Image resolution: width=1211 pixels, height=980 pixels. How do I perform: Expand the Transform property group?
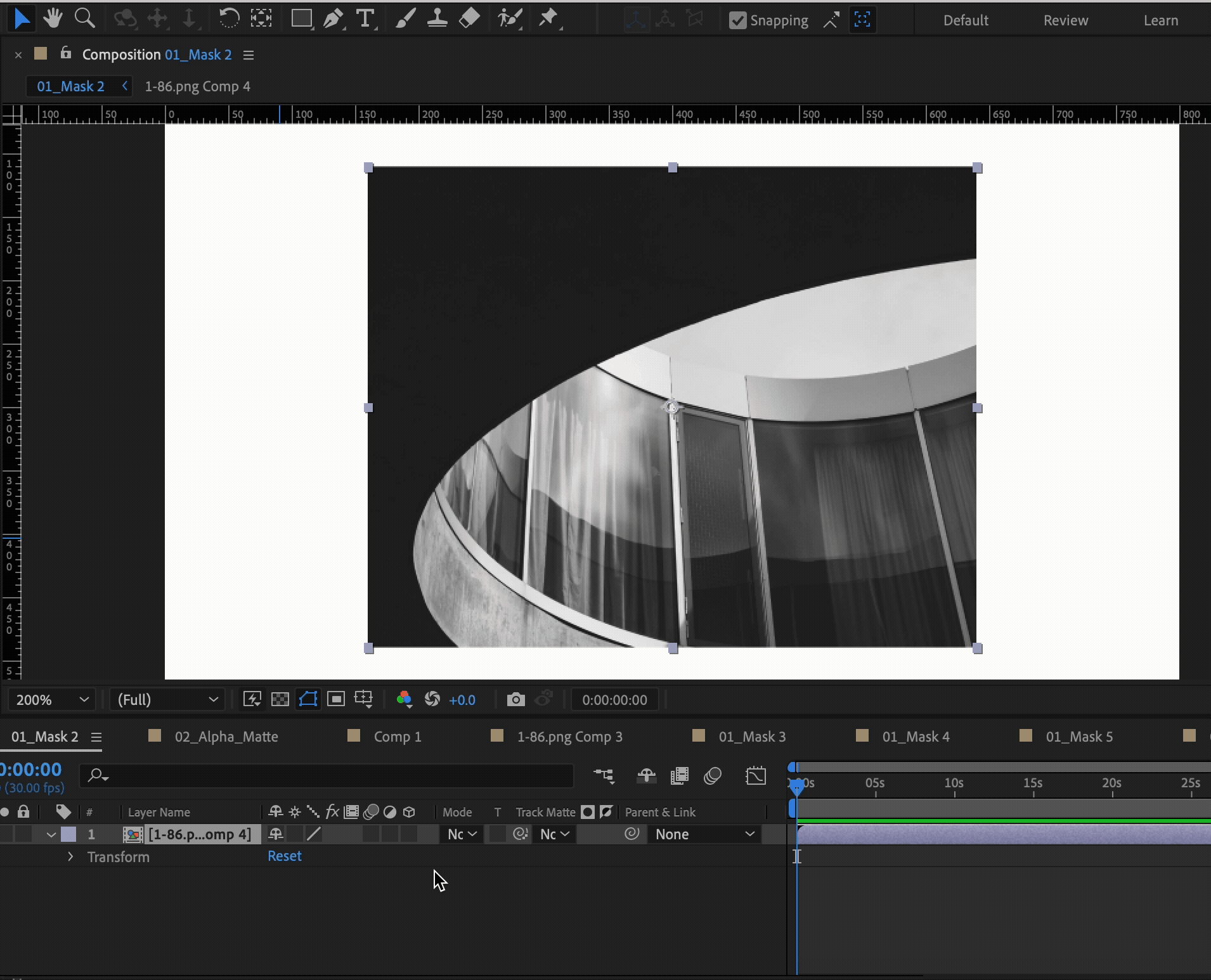point(70,856)
